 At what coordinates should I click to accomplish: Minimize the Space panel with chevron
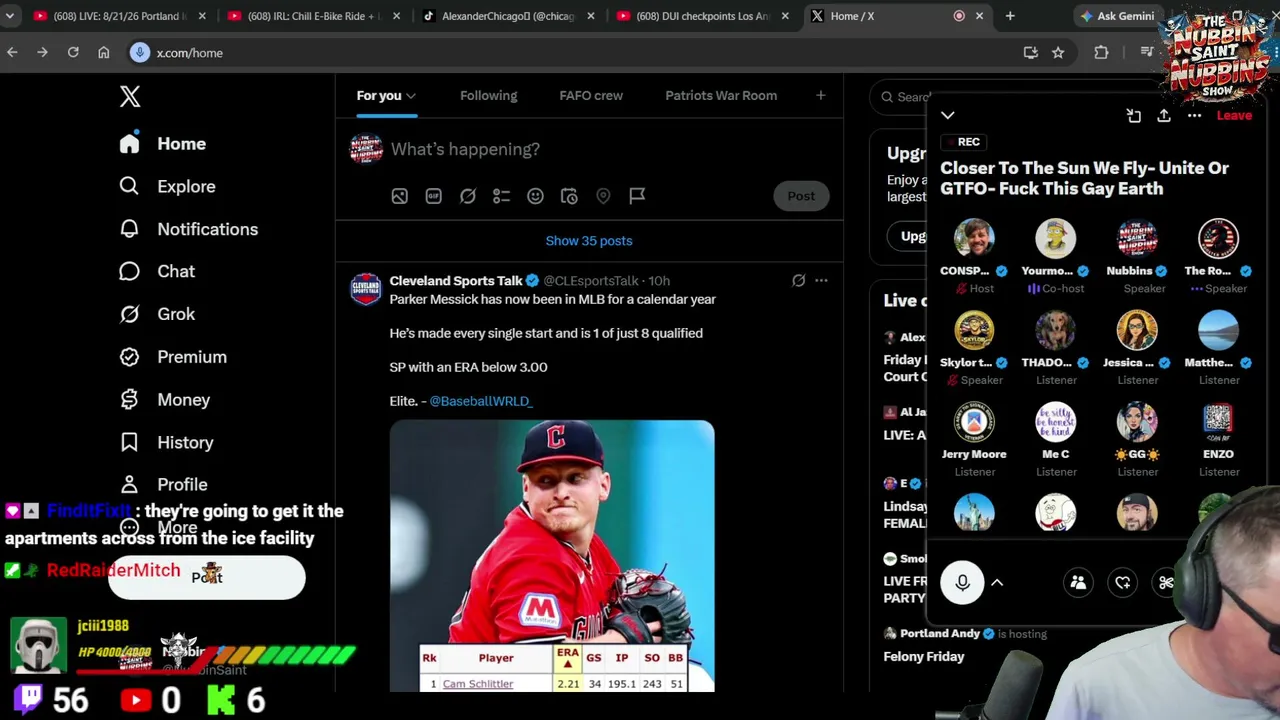(948, 116)
